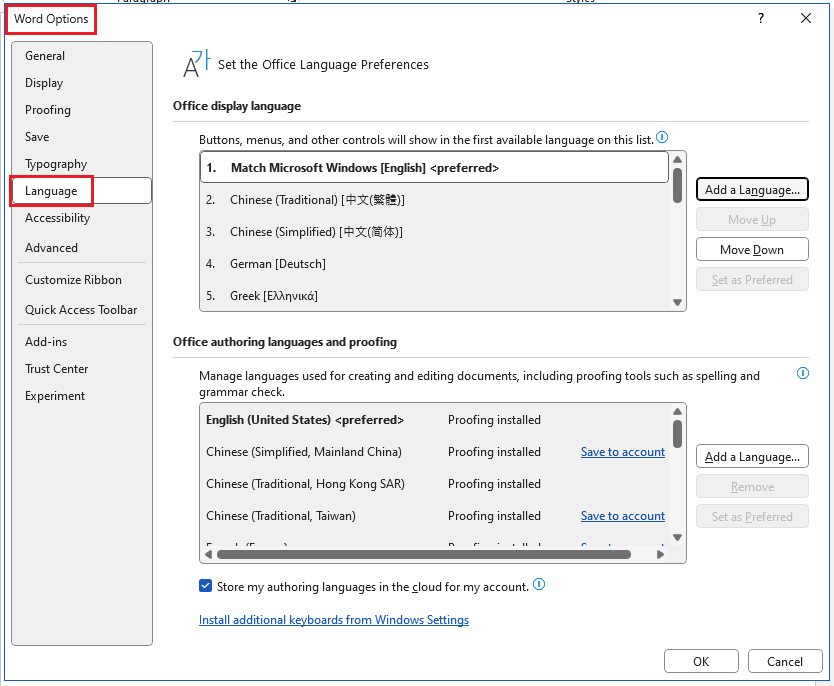The width and height of the screenshot is (834, 686).
Task: Open the Help question mark icon
Action: click(x=761, y=19)
